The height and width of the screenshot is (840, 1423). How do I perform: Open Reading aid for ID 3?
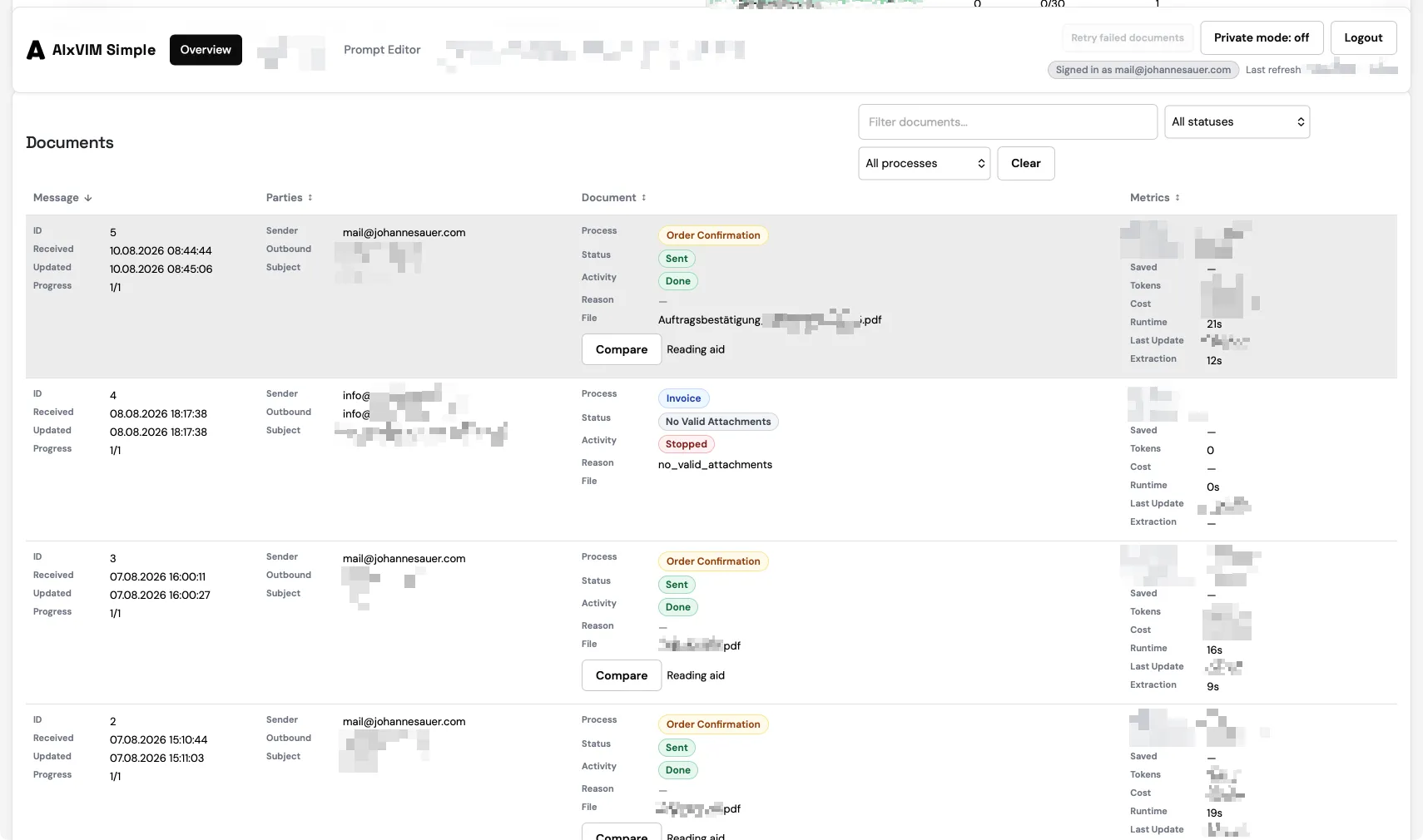[696, 675]
